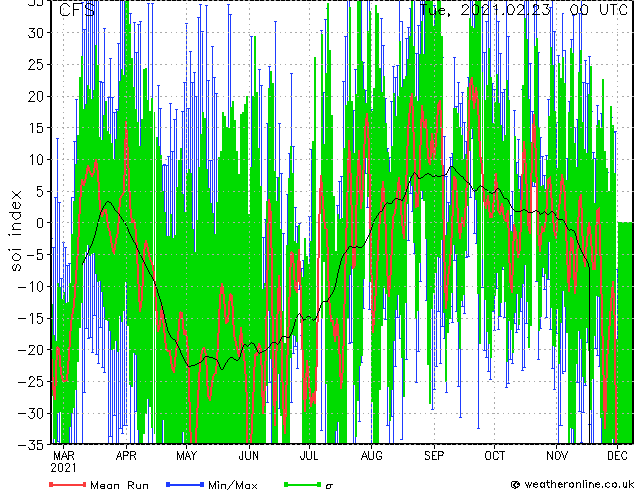634x490 pixels.
Task: Click the 00 UTC time label
Action: tap(599, 10)
